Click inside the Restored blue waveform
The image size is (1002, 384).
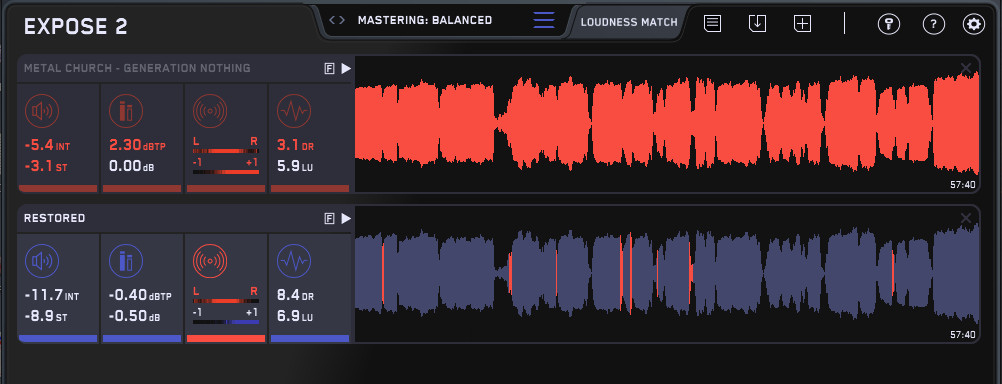[x=667, y=274]
